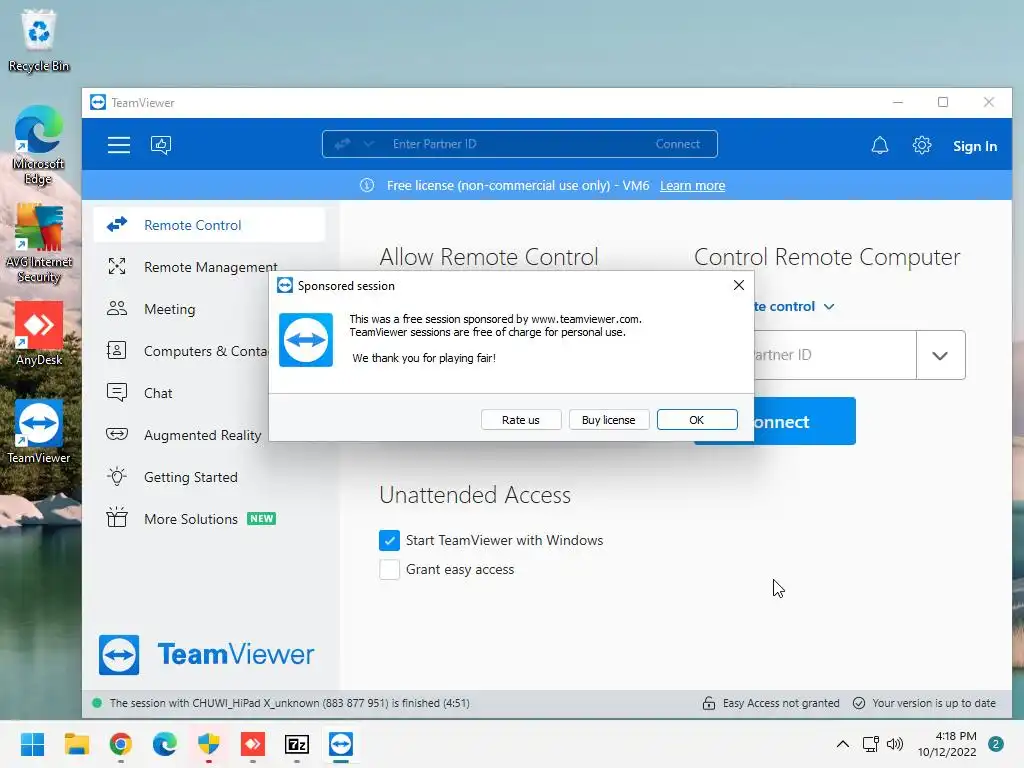The height and width of the screenshot is (768, 1024).
Task: Click OK in Sponsored session dialog
Action: pos(697,419)
